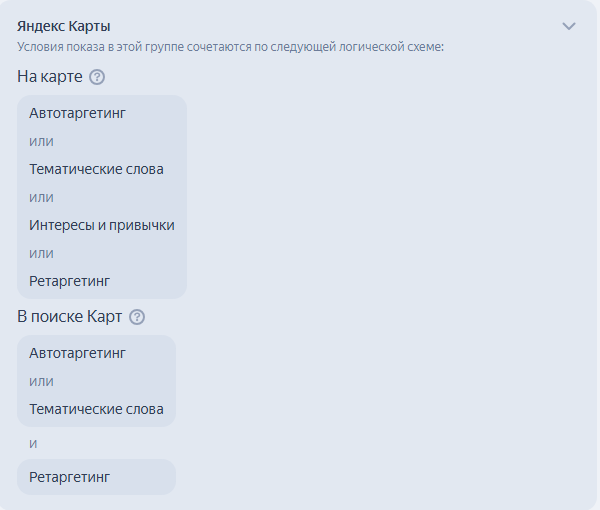The image size is (600, 510).
Task: Click help icon beside «В поиске Карт»
Action: [137, 317]
